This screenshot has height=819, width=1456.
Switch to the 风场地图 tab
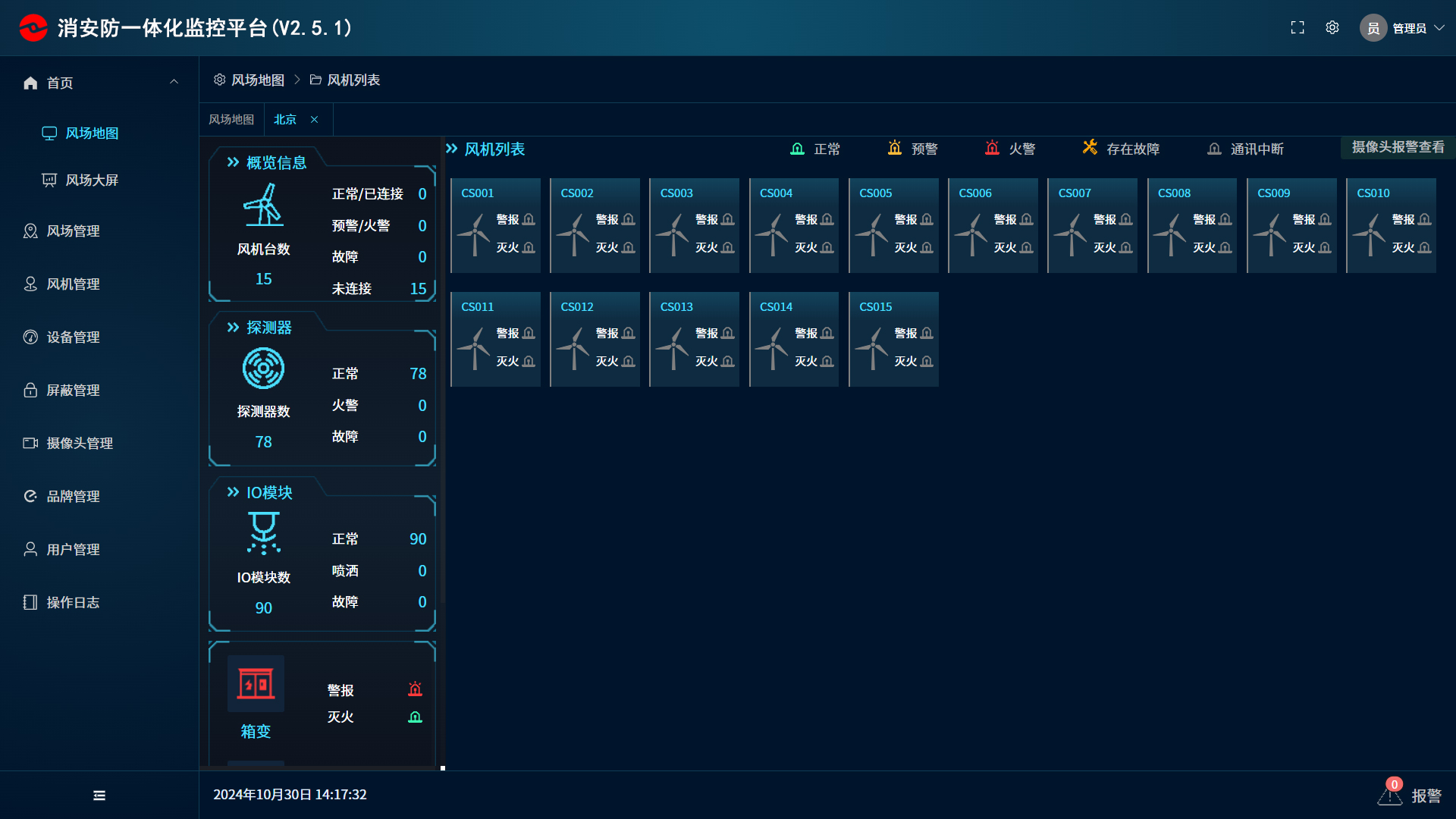coord(231,119)
